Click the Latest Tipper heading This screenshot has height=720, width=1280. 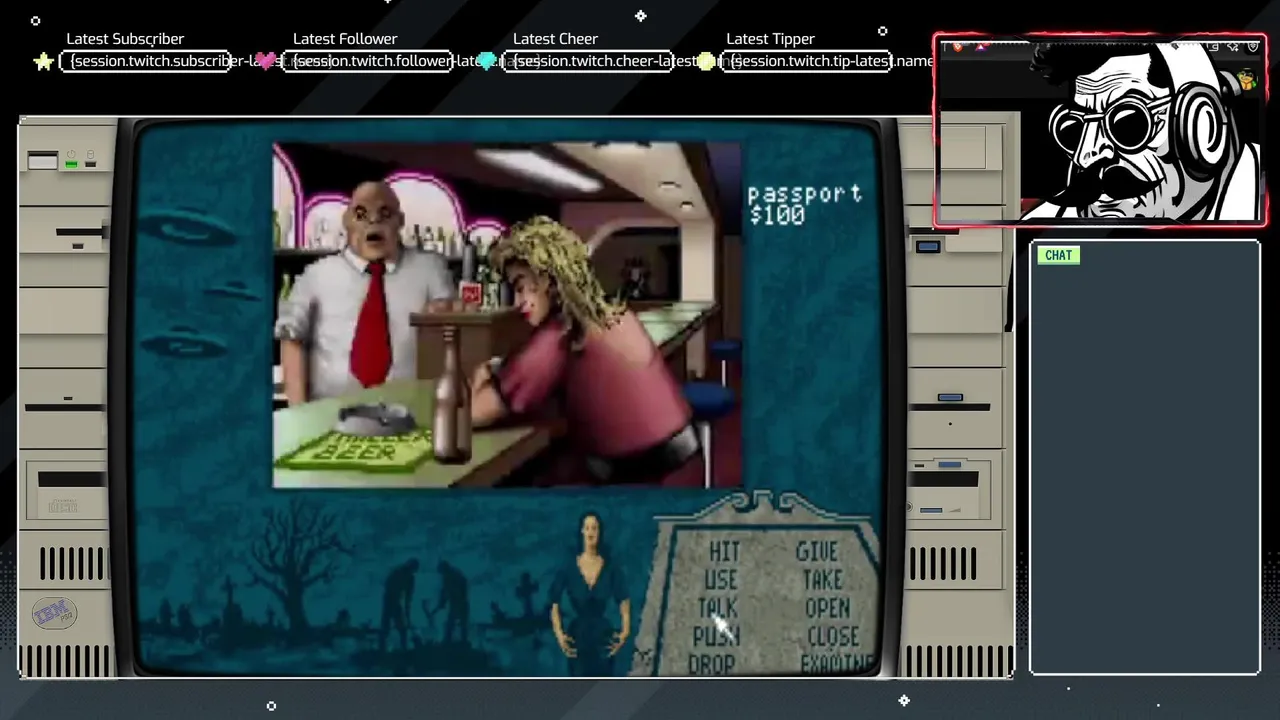click(770, 39)
